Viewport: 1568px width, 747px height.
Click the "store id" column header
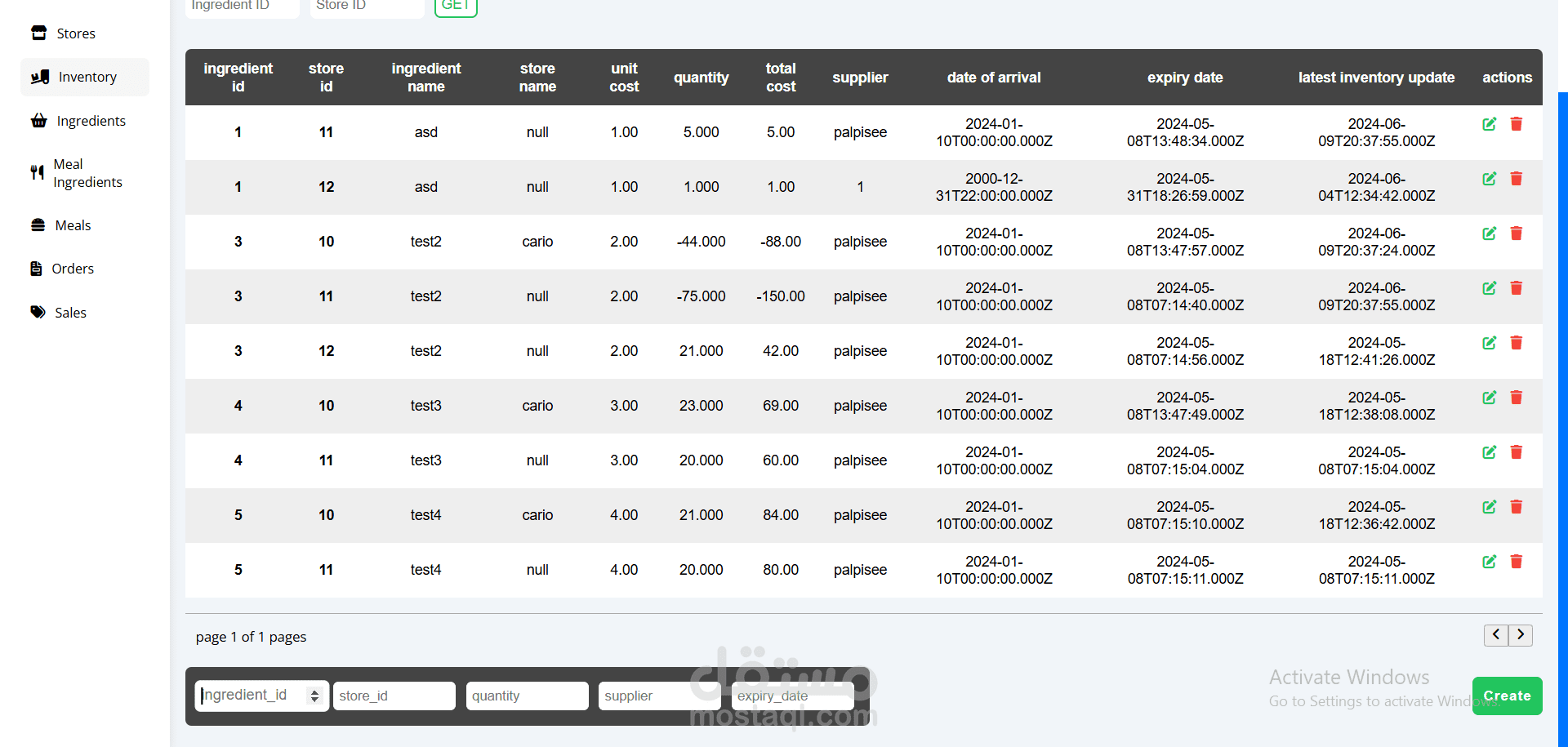pos(326,78)
